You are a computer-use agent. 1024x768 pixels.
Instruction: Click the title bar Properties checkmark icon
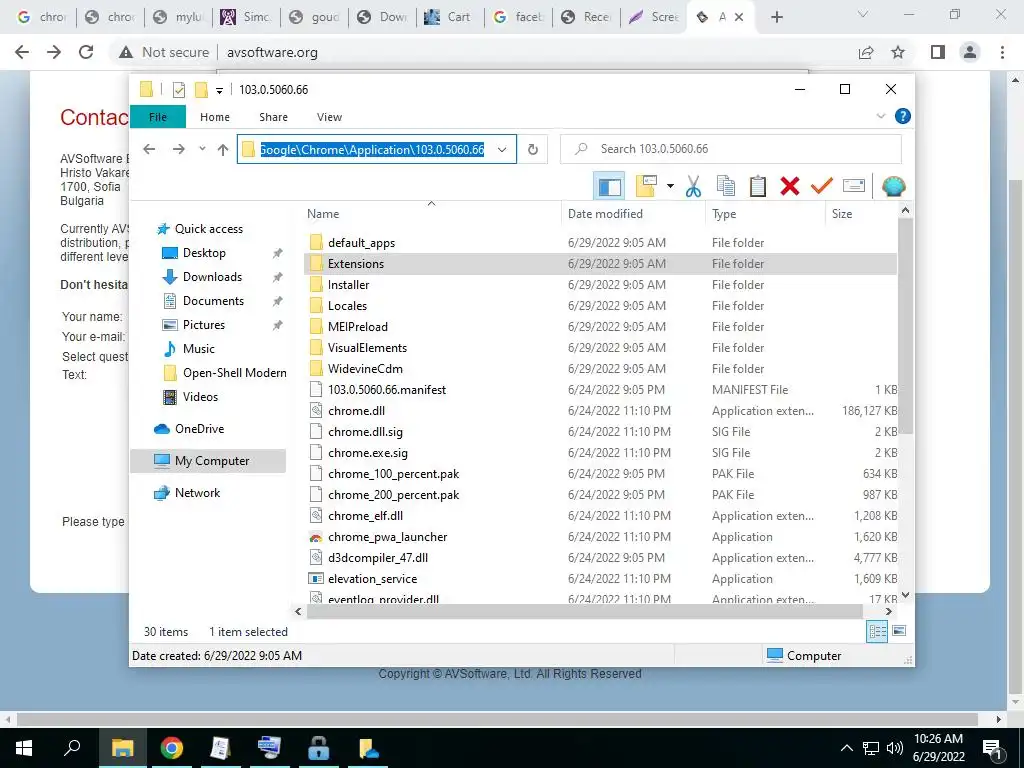coord(178,90)
